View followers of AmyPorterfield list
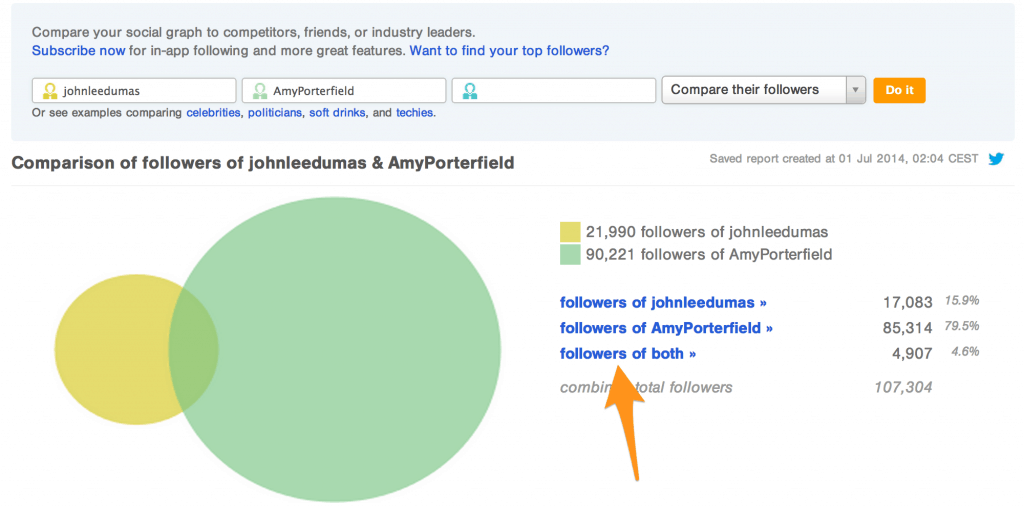This screenshot has height=507, width=1024. (666, 328)
